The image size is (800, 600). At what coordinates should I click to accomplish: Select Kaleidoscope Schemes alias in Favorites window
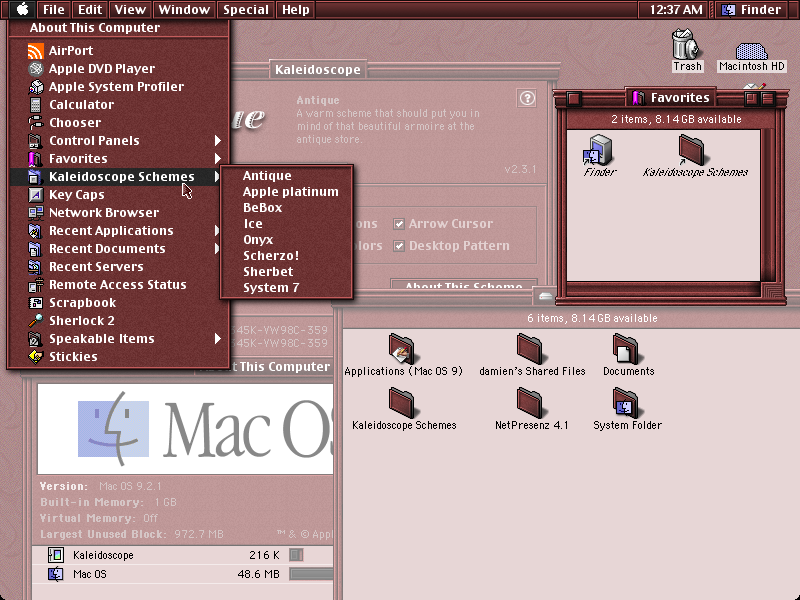point(692,149)
